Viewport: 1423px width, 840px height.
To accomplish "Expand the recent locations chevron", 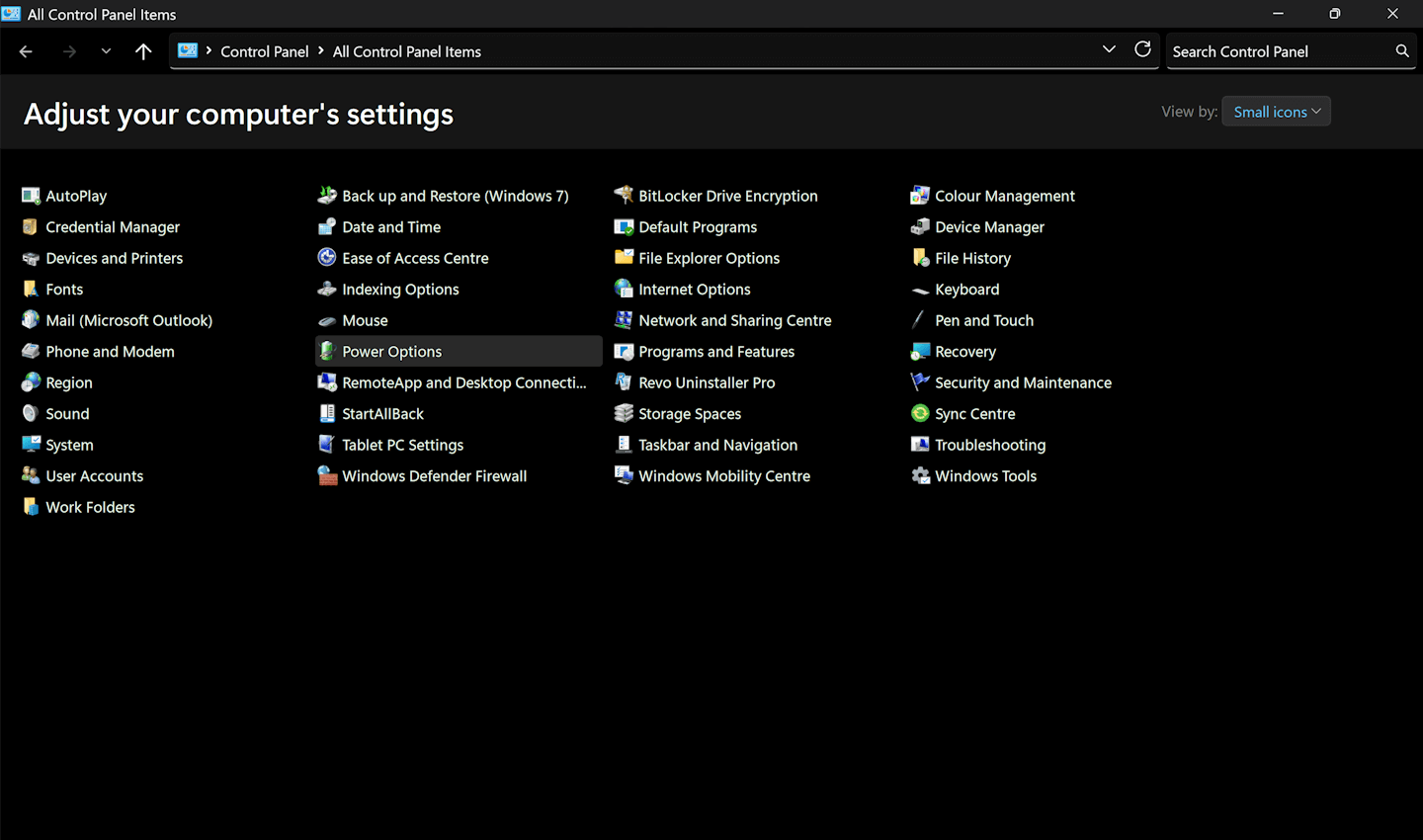I will coord(106,51).
